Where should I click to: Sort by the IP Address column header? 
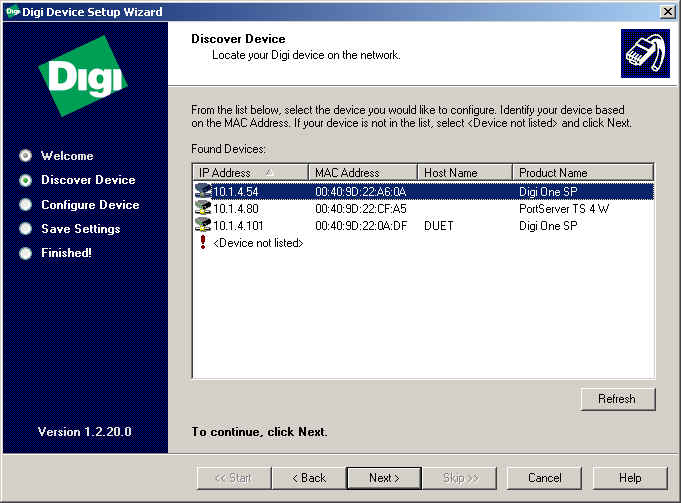251,172
